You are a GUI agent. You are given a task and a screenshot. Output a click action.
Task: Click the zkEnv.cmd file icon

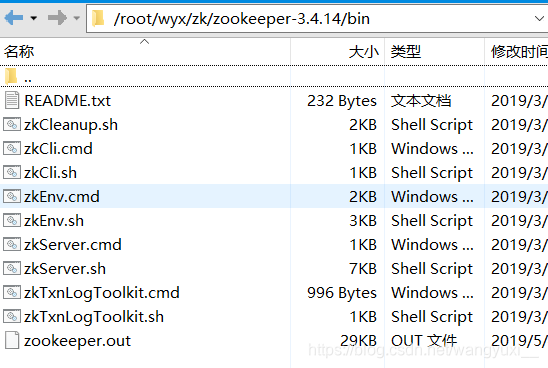(12, 196)
